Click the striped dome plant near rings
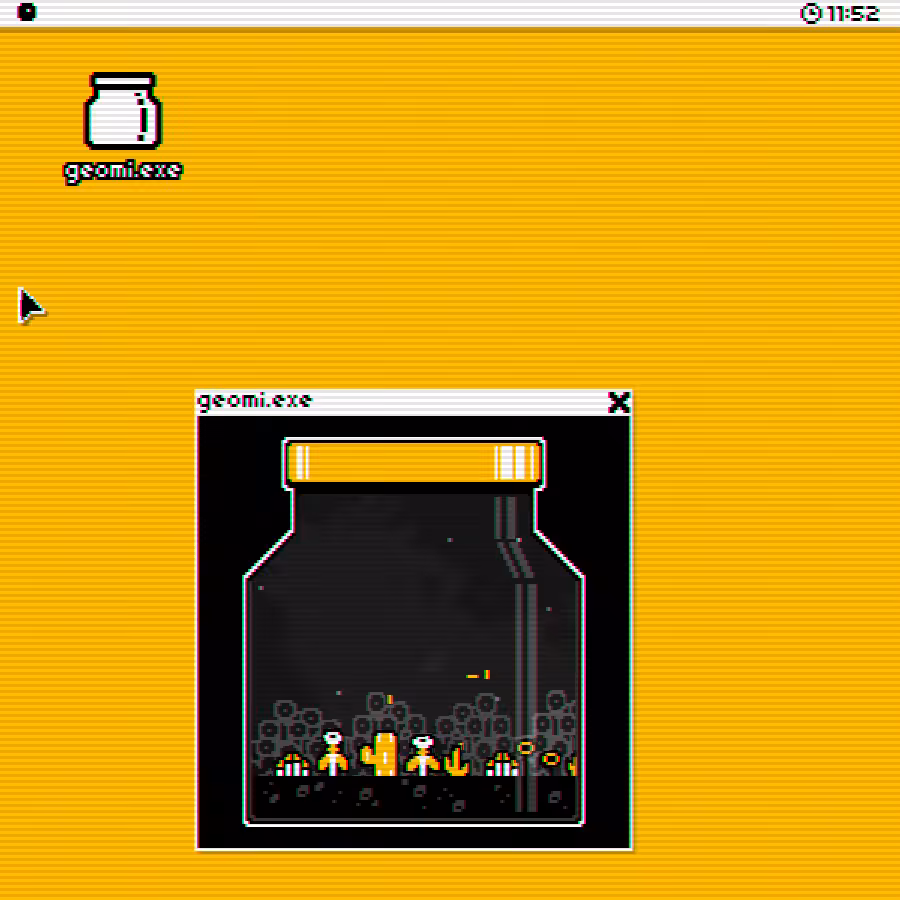Image resolution: width=900 pixels, height=900 pixels. [x=502, y=764]
